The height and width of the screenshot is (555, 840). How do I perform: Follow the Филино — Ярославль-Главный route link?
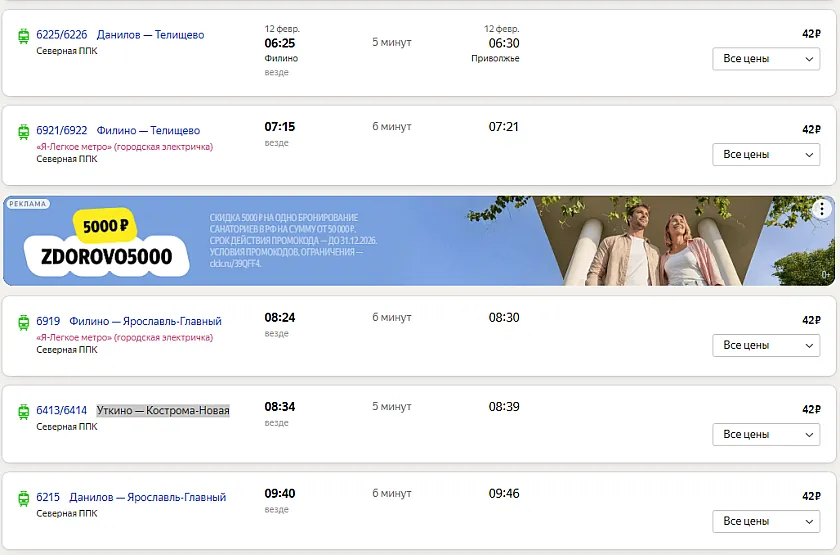tap(145, 322)
